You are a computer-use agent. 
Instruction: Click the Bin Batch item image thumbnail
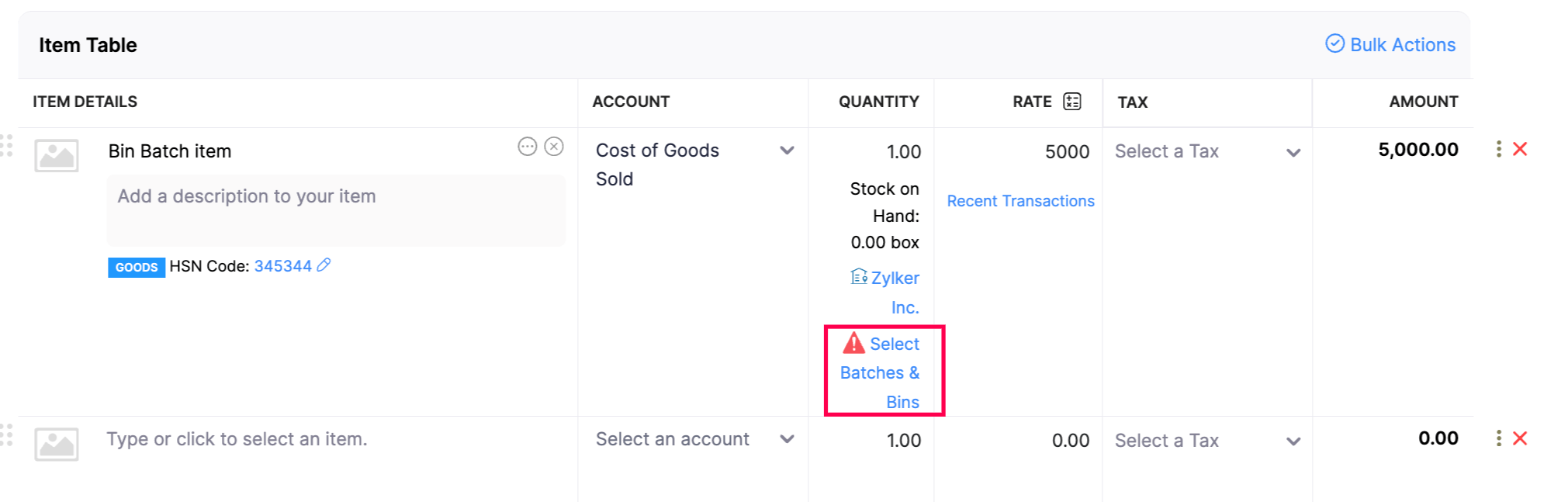click(57, 155)
